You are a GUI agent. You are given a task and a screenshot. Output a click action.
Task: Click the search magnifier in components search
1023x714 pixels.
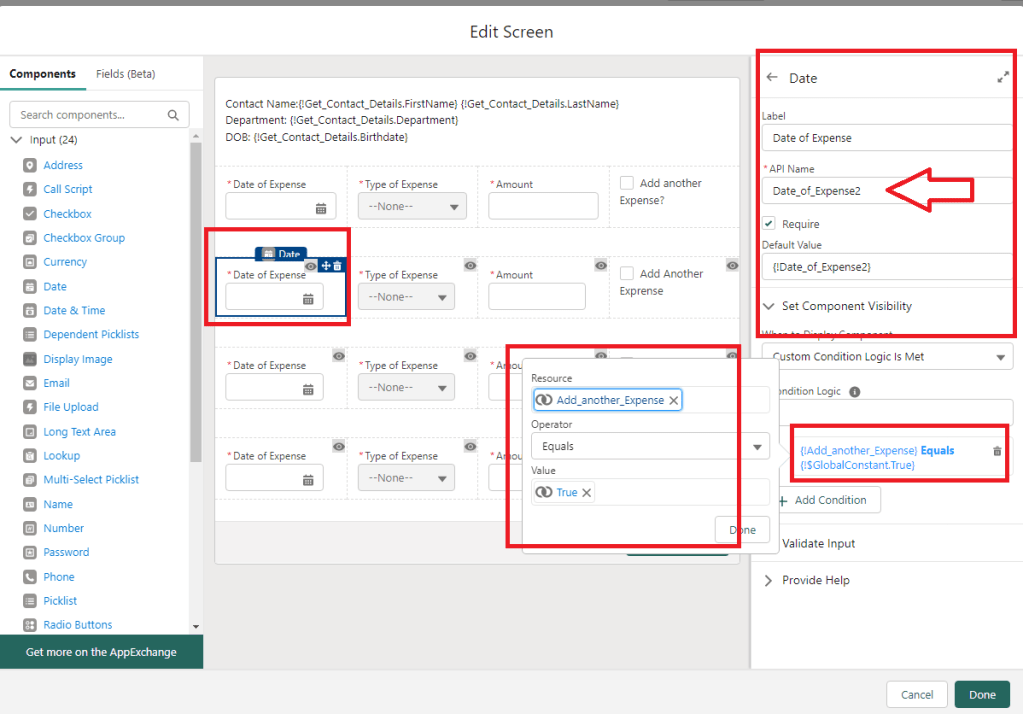point(174,115)
